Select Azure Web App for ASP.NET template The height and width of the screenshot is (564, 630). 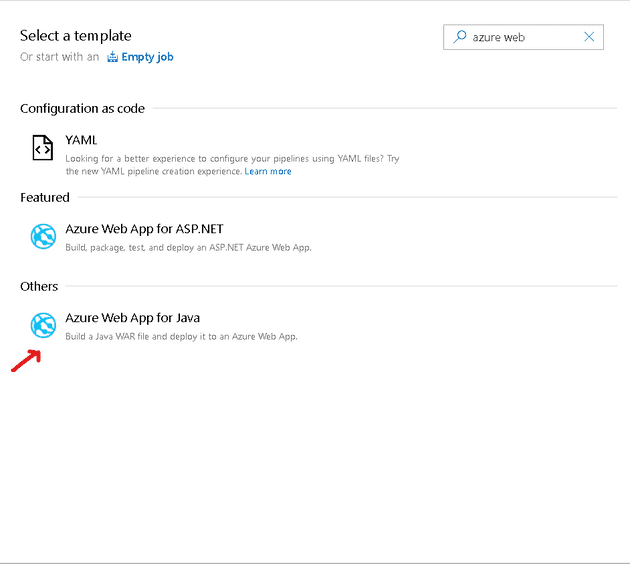(x=144, y=229)
